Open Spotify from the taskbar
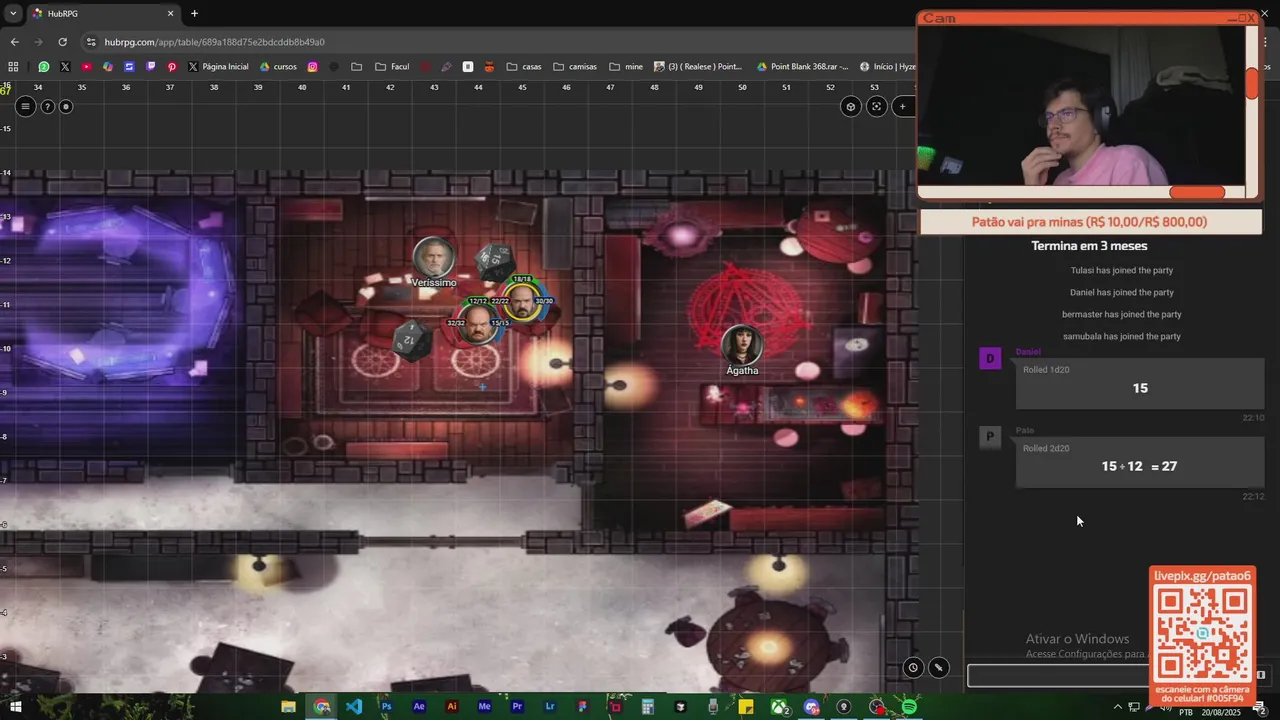Image resolution: width=1280 pixels, height=720 pixels. [909, 707]
